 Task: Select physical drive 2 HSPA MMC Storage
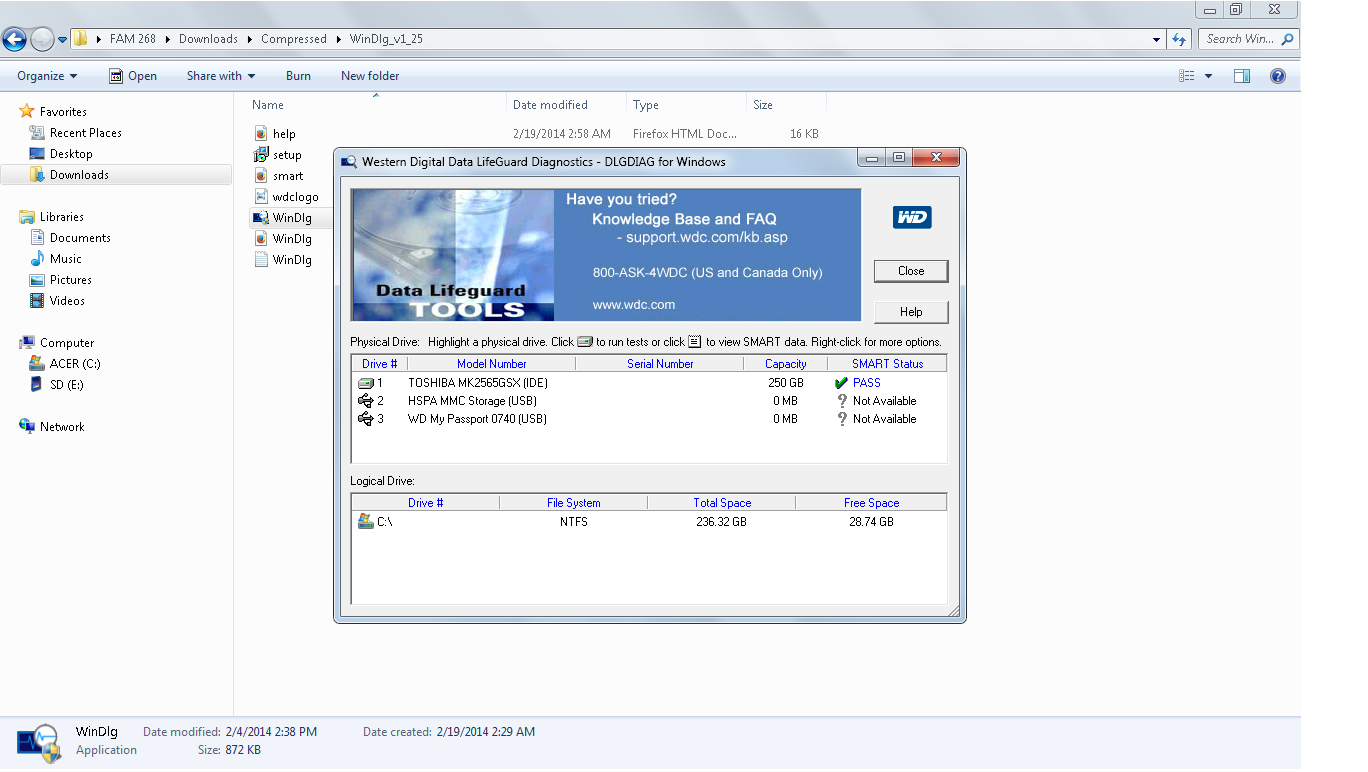coord(649,401)
